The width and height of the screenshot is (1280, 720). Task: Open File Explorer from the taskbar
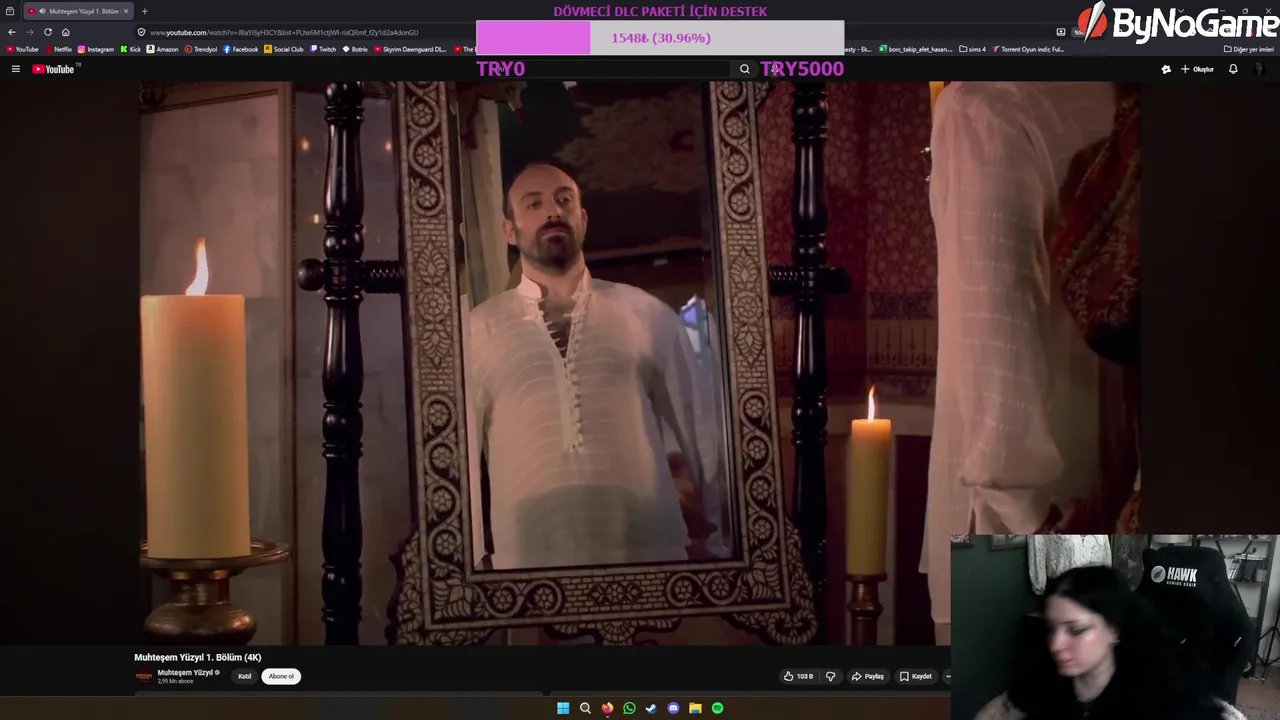[695, 708]
